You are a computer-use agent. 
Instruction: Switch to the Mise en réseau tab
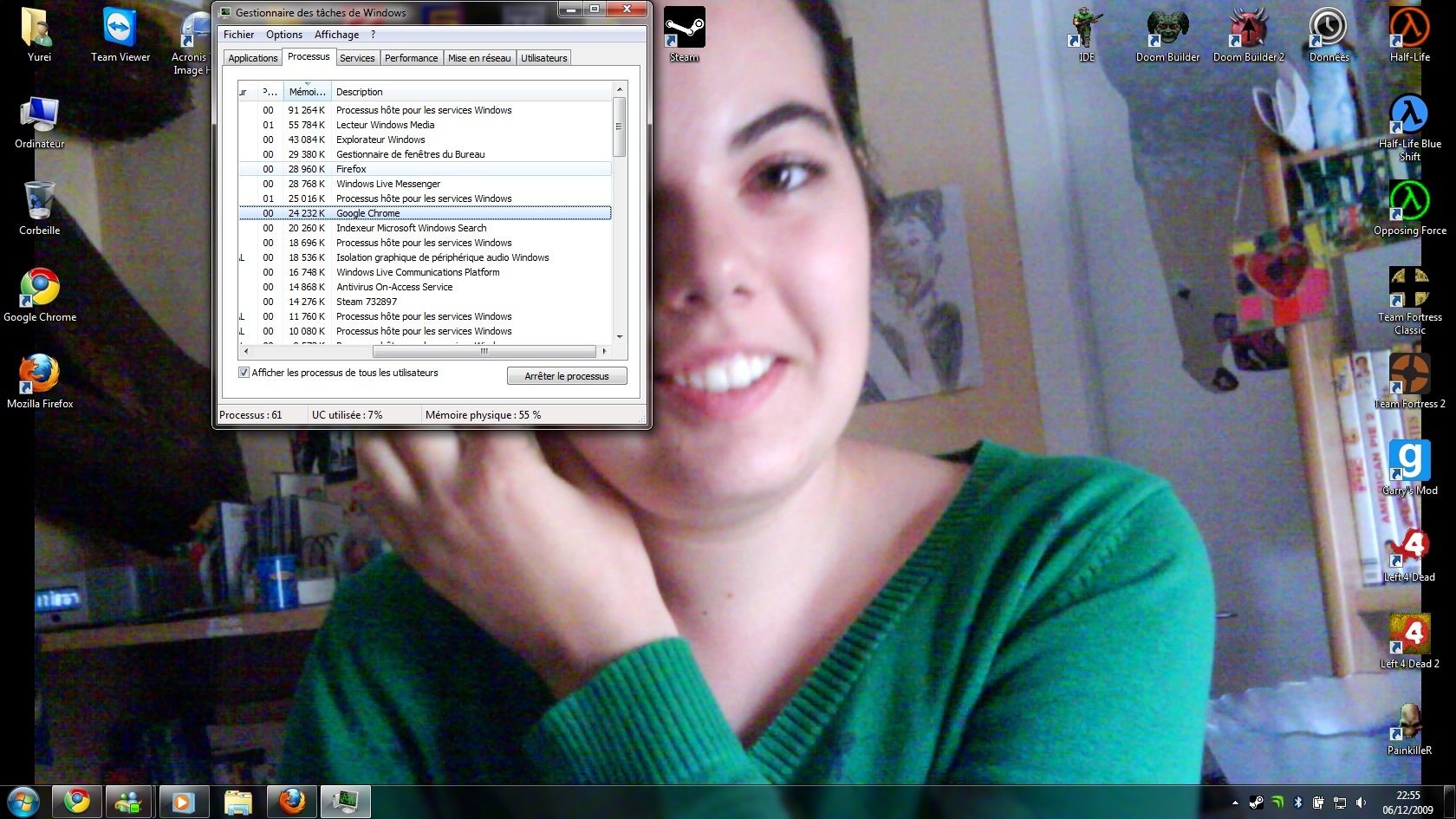479,58
